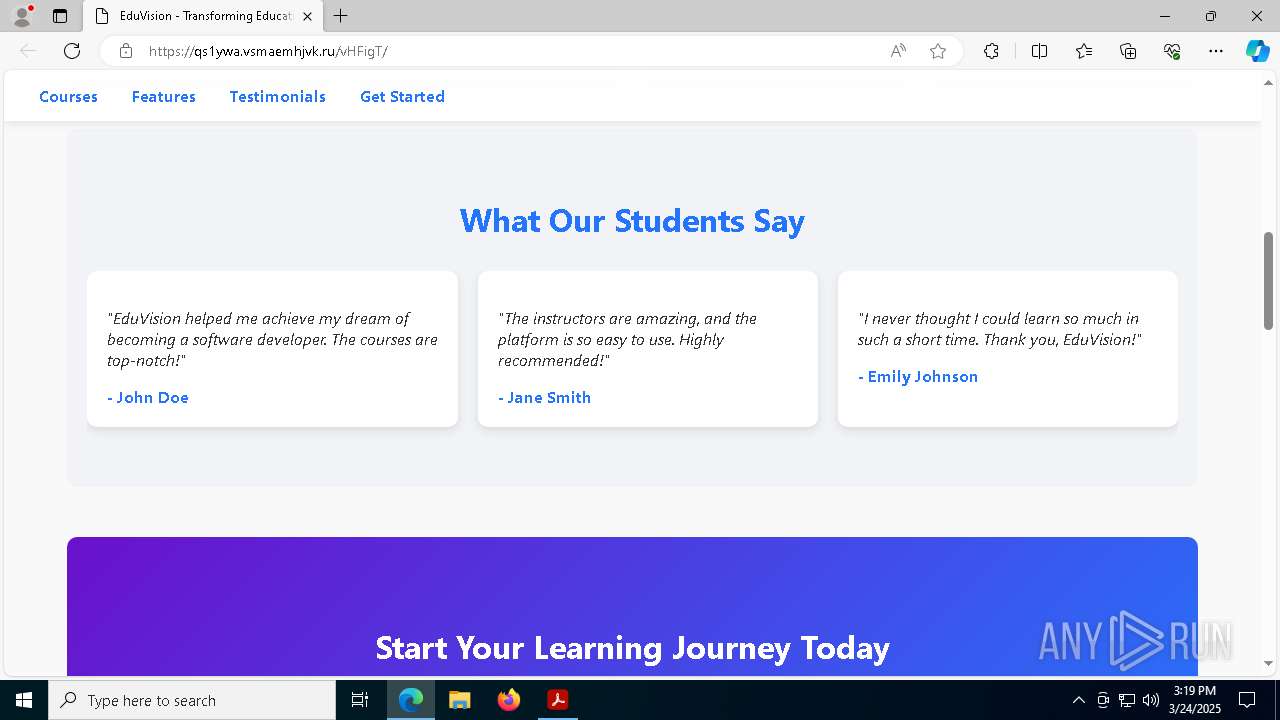Click John Doe's testimonial quote
This screenshot has width=1280, height=720.
point(272,339)
